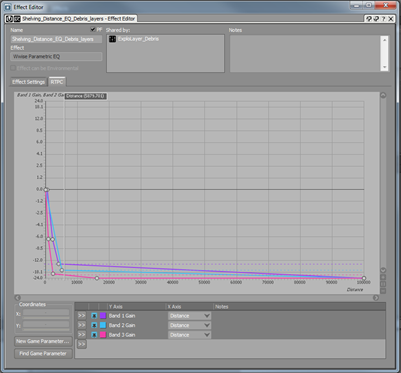
Task: Click the graph scroll-up arrow at top right
Action: pyautogui.click(x=383, y=95)
